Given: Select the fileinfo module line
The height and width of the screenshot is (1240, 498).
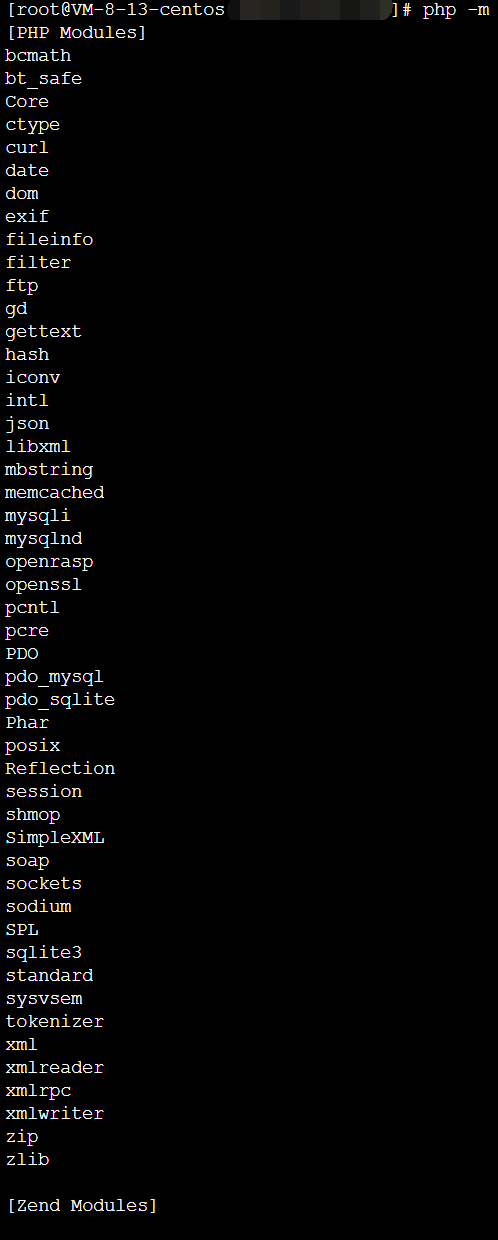Looking at the screenshot, I should tap(49, 240).
